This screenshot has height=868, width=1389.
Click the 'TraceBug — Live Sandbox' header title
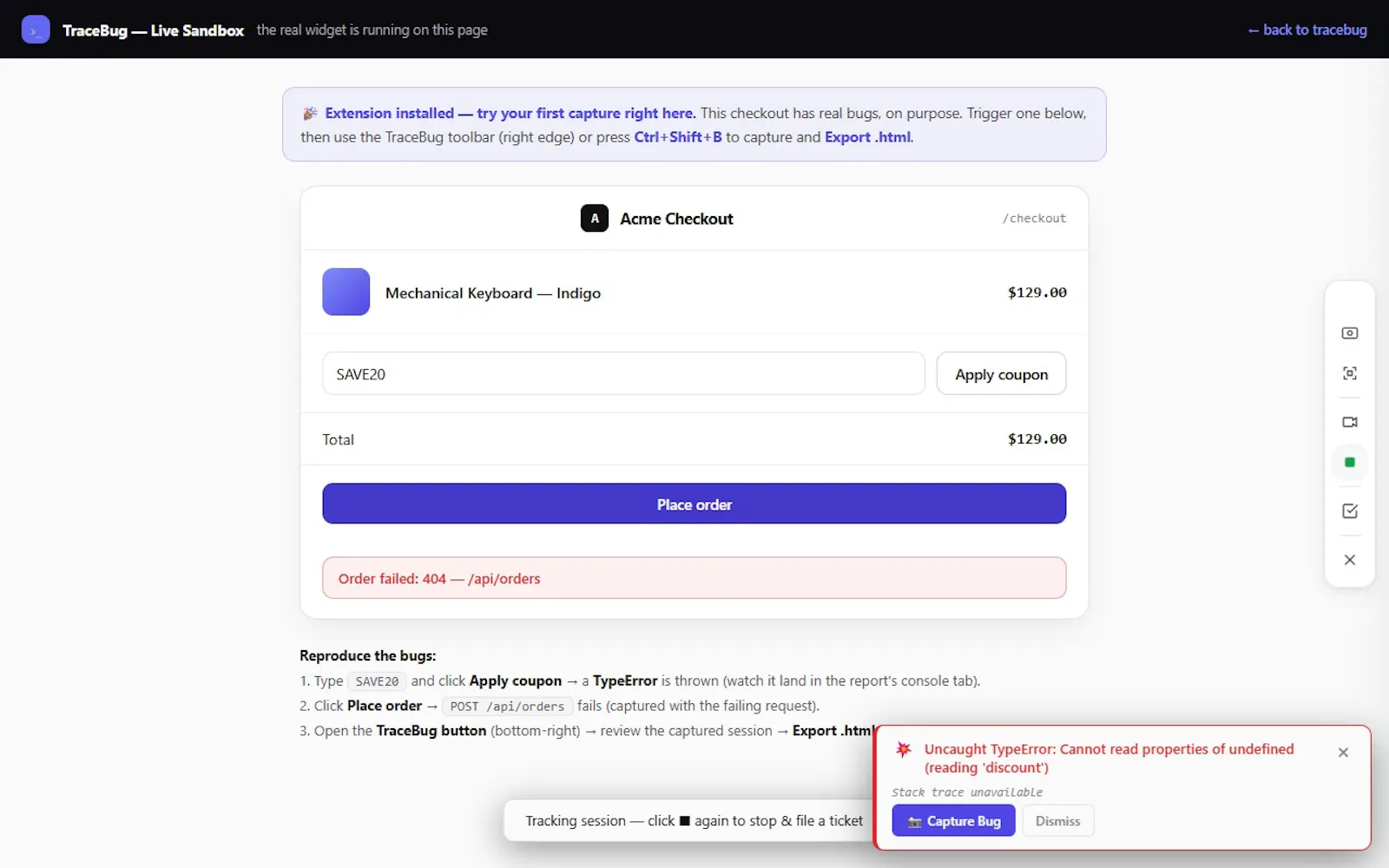153,30
